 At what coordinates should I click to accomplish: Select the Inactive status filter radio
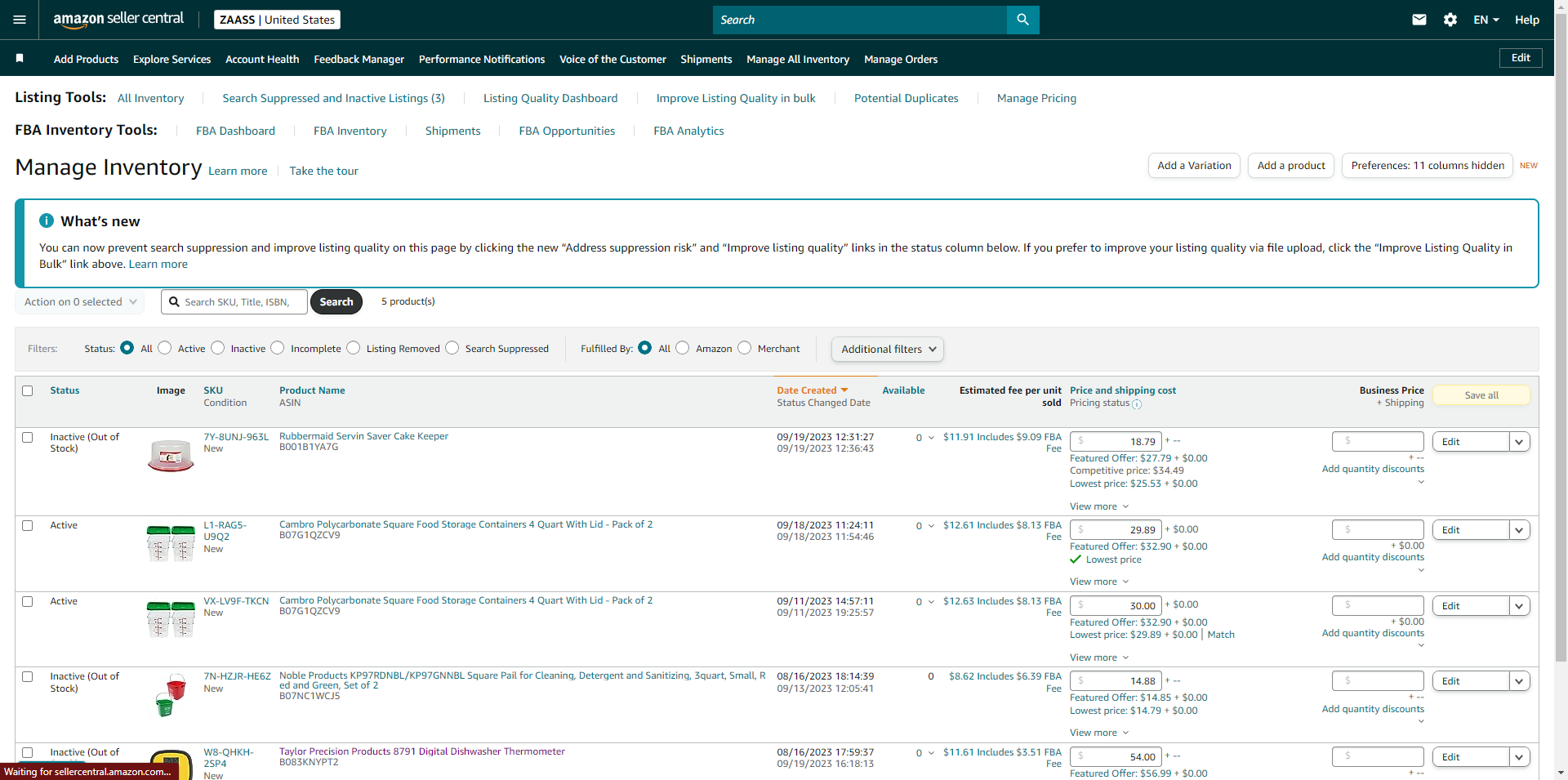(217, 348)
